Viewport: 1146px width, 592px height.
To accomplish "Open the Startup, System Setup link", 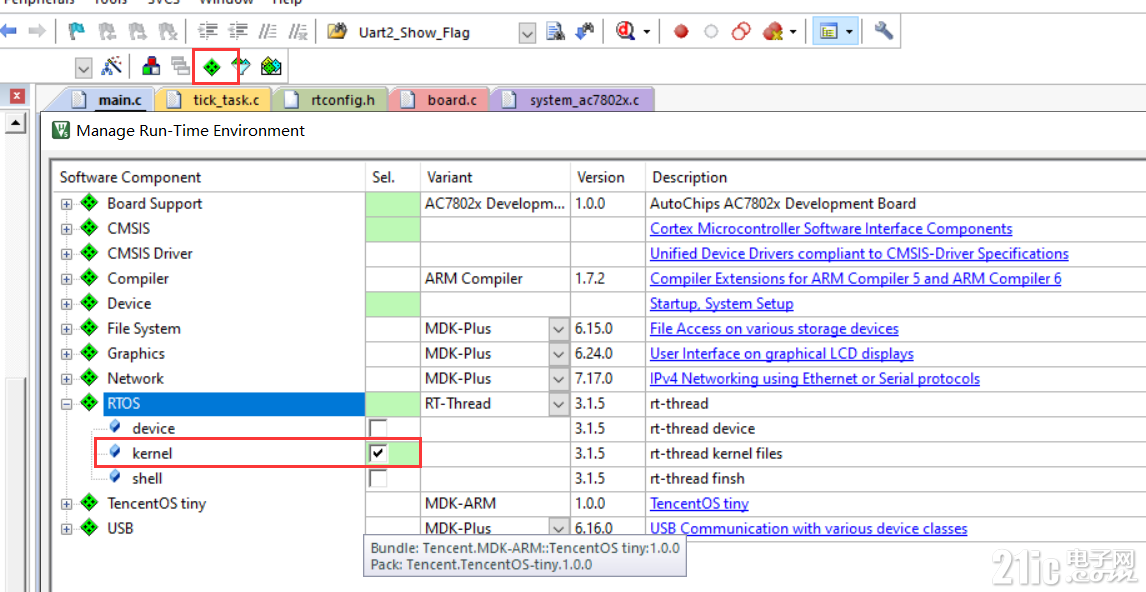I will [721, 303].
